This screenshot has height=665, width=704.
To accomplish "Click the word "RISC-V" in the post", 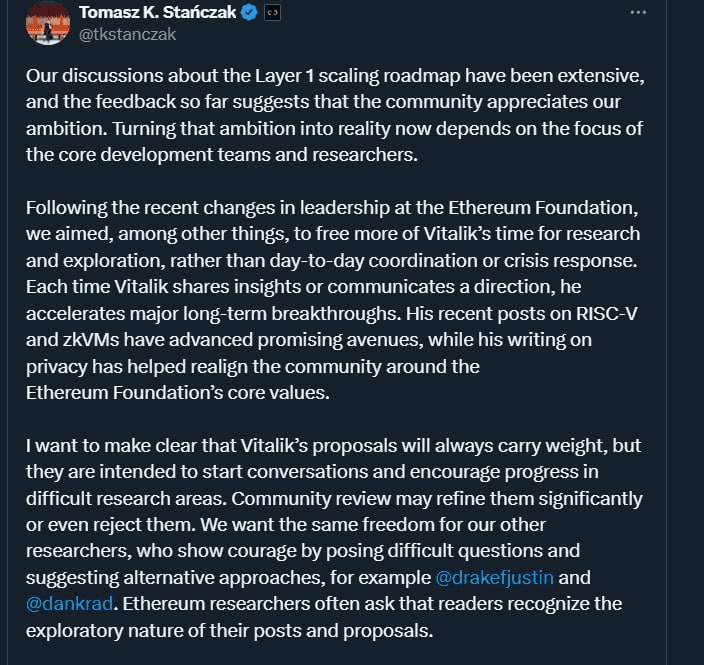I will [x=607, y=314].
